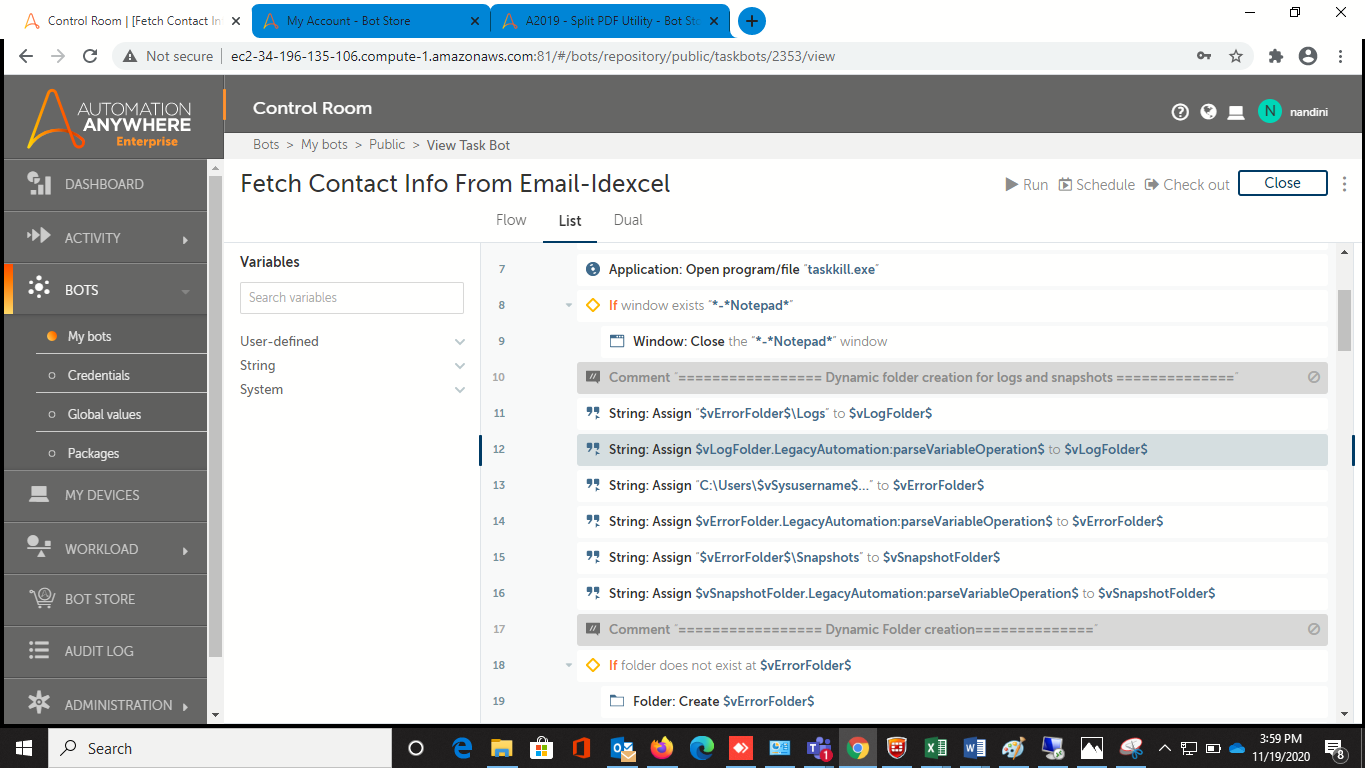Click the globe language icon
The width and height of the screenshot is (1365, 768).
(1208, 112)
